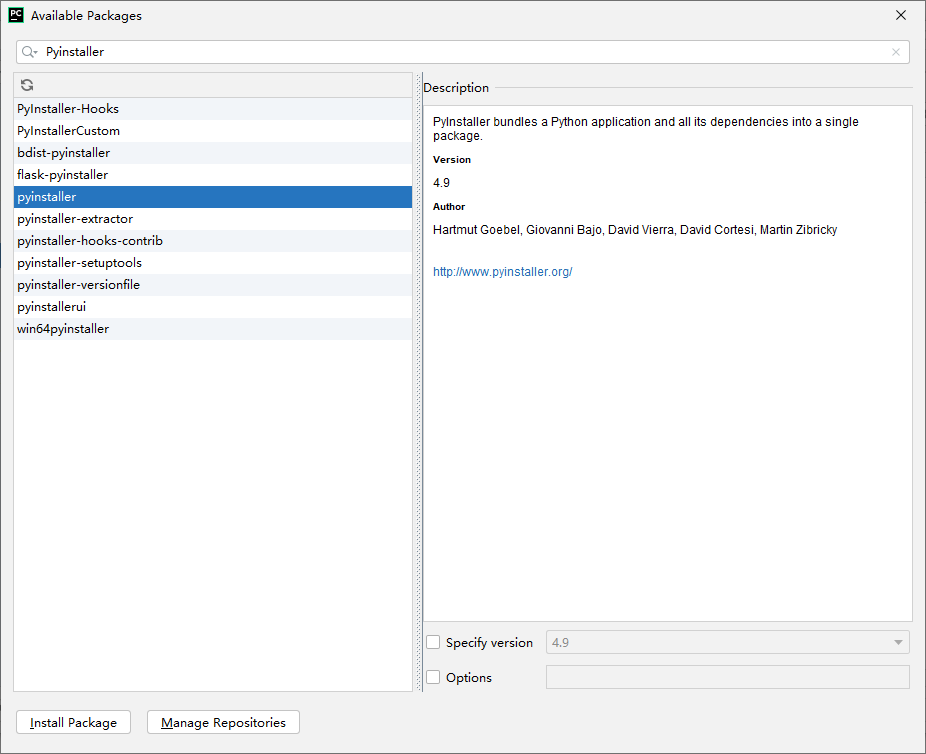Click the PyCharm logo in title bar
The image size is (926, 754).
16,15
